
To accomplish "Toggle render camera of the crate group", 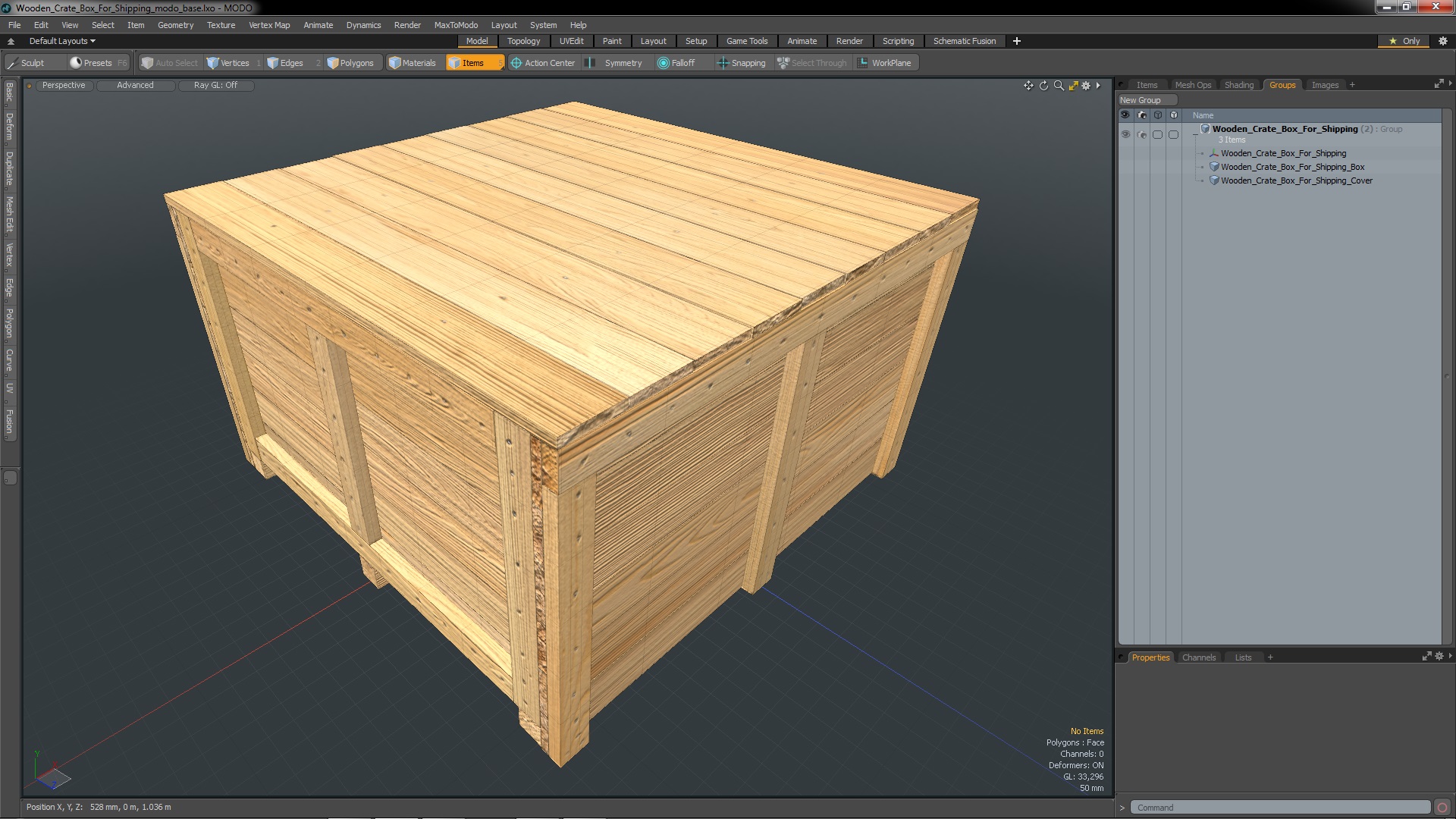I will (1142, 134).
